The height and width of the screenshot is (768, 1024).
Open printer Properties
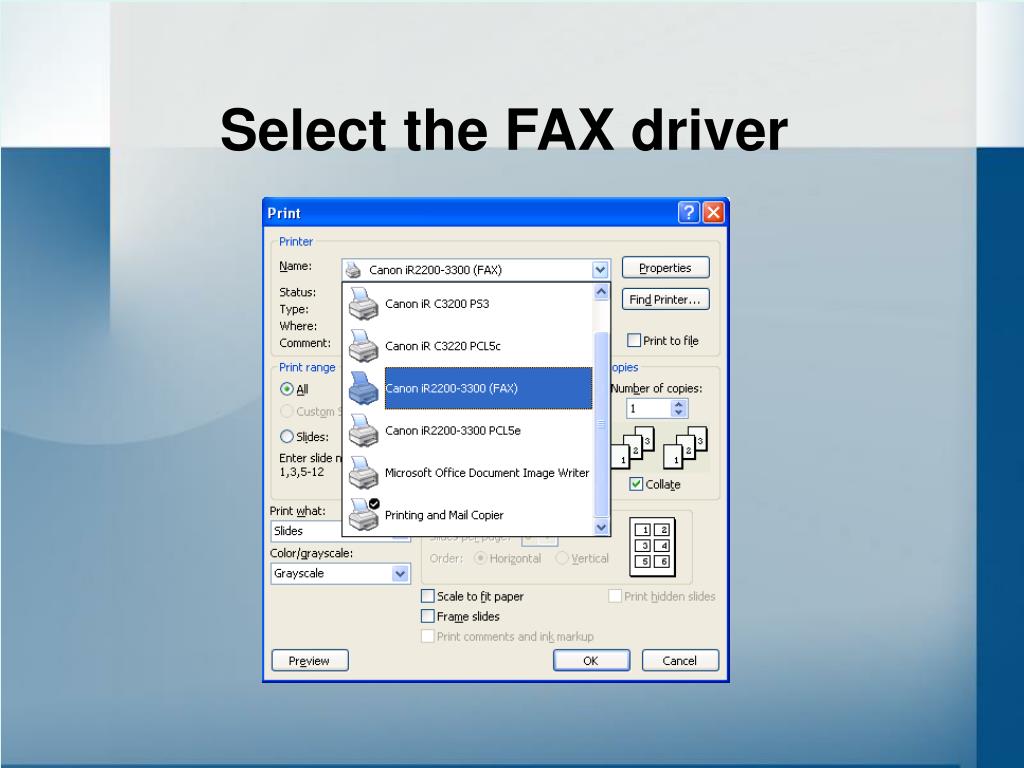pyautogui.click(x=665, y=268)
